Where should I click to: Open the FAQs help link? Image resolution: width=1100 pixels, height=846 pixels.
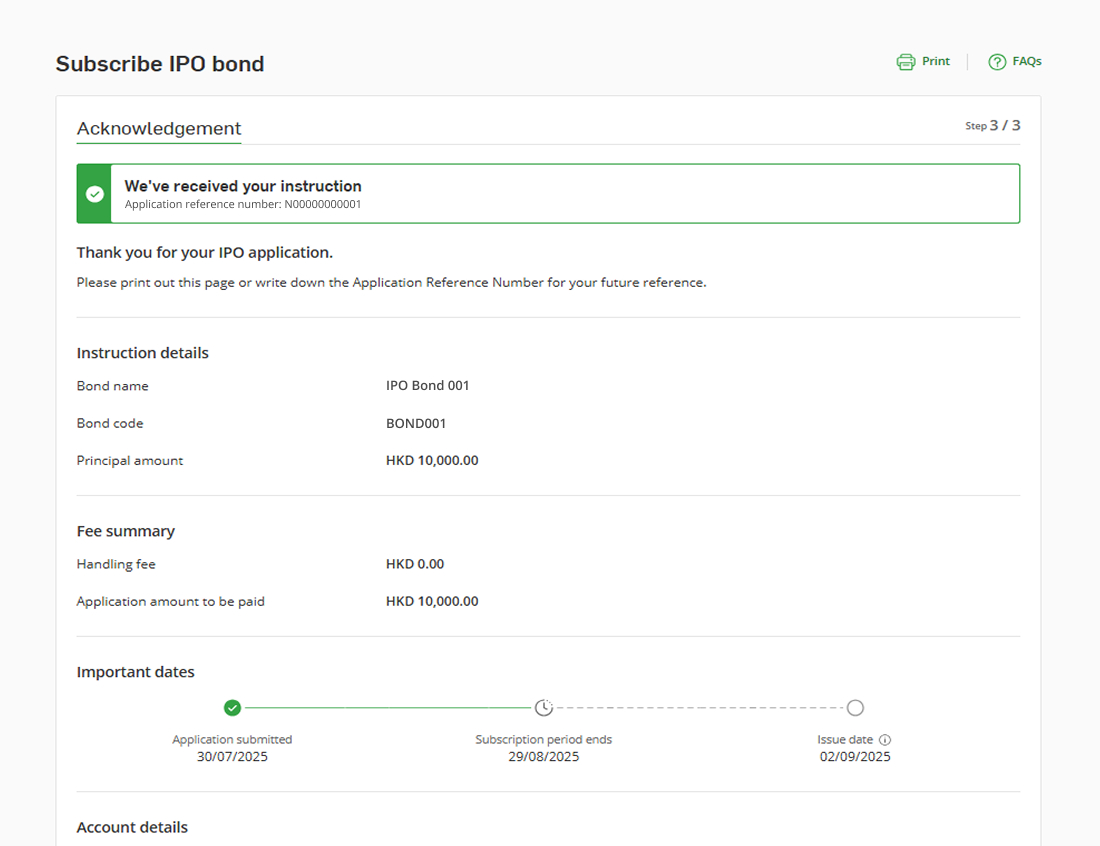pyautogui.click(x=1015, y=61)
